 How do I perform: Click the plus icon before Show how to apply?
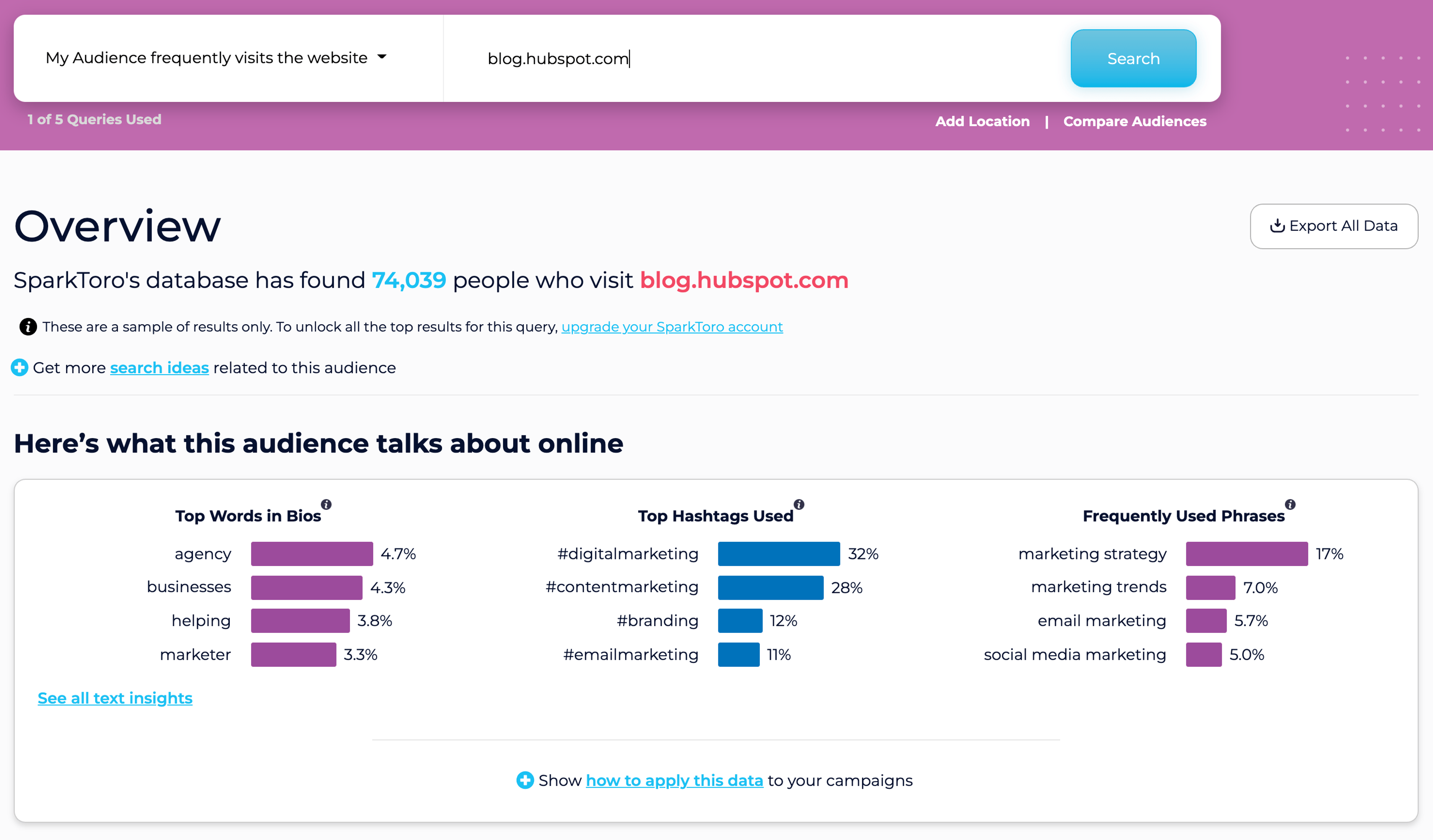[525, 780]
